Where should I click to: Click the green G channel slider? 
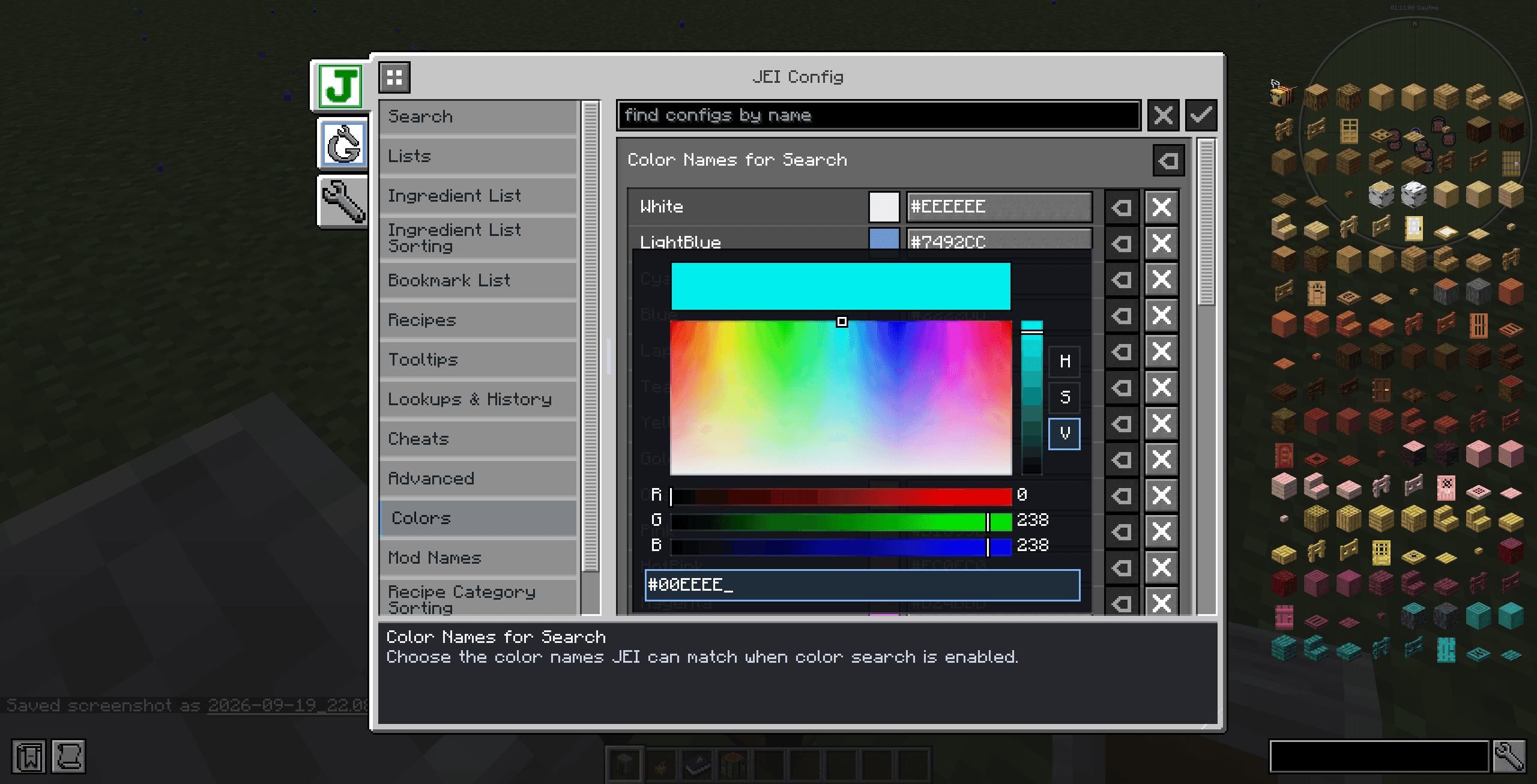[x=841, y=521]
